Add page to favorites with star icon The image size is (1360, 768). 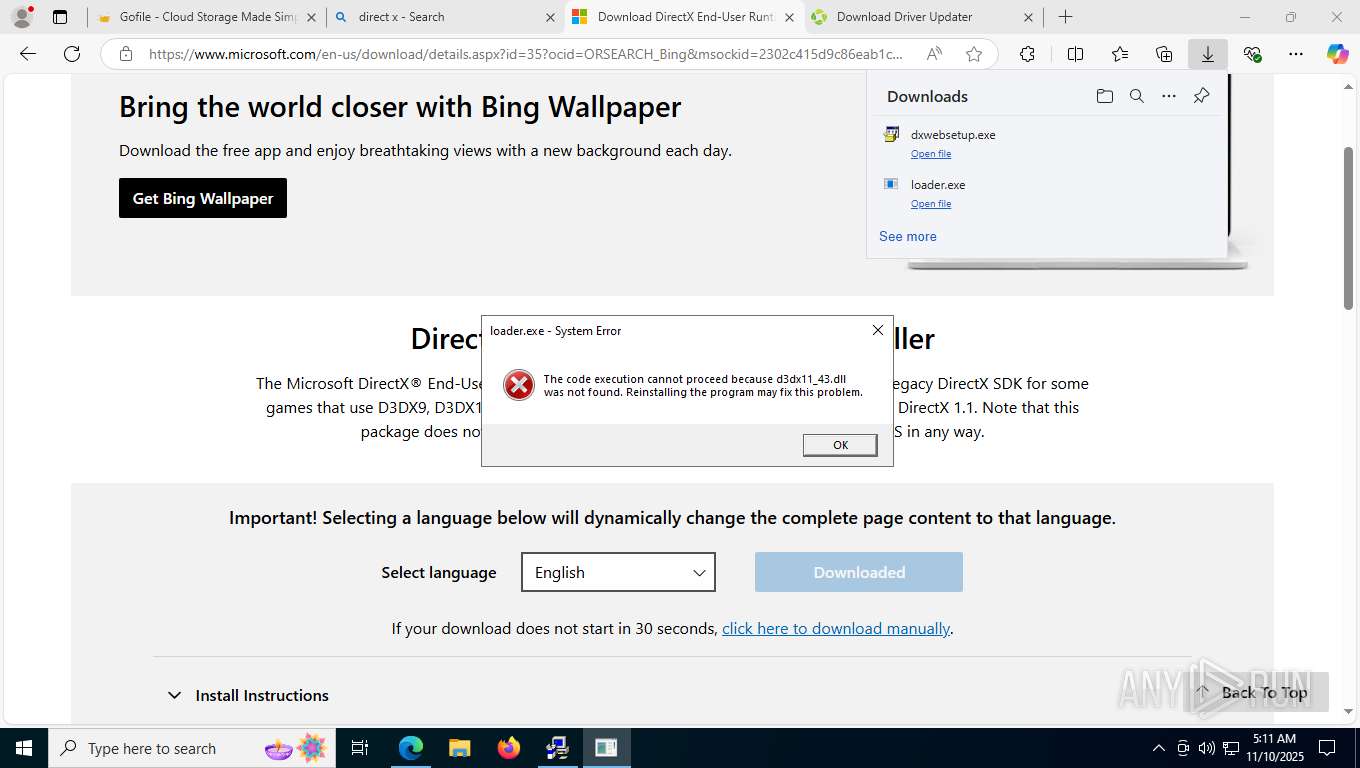[x=974, y=54]
